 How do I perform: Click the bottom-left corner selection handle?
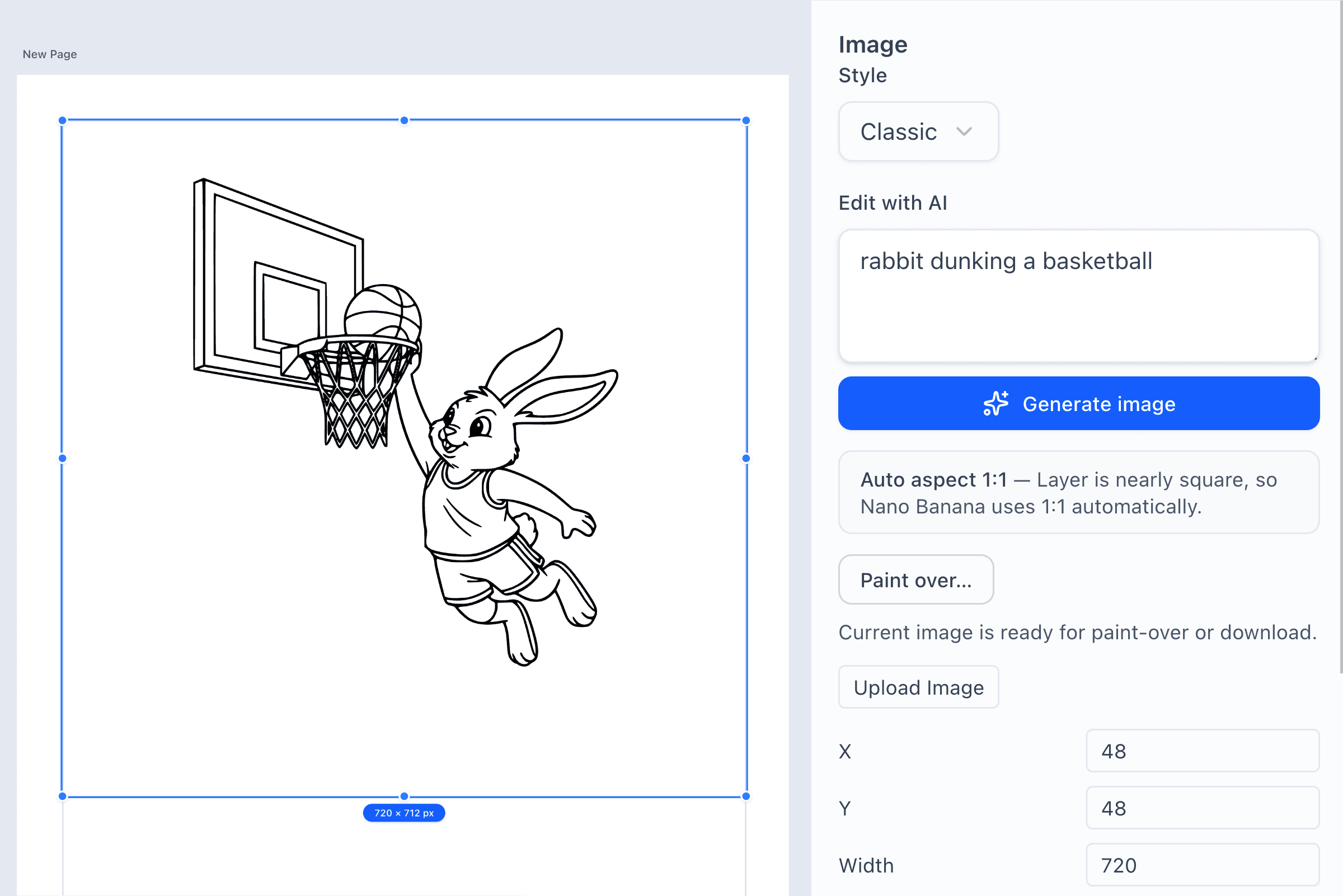[x=62, y=795]
